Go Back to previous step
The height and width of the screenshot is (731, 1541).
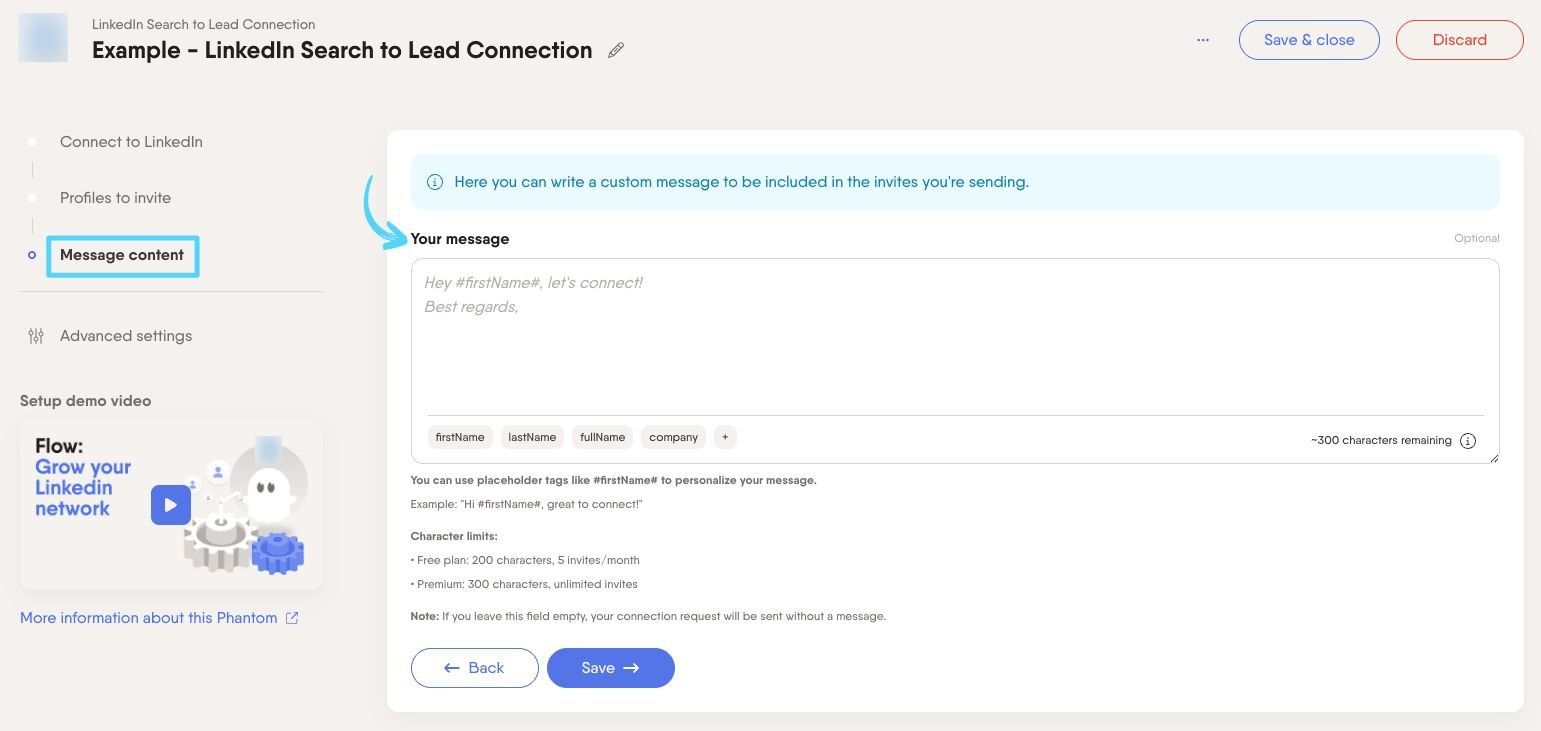474,668
